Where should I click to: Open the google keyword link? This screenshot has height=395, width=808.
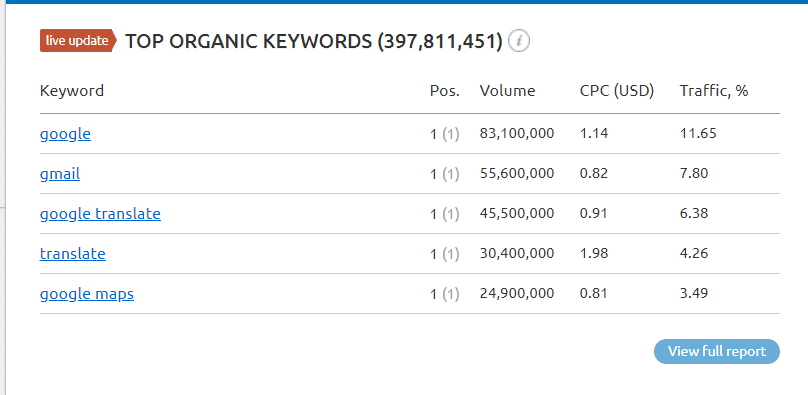(65, 134)
